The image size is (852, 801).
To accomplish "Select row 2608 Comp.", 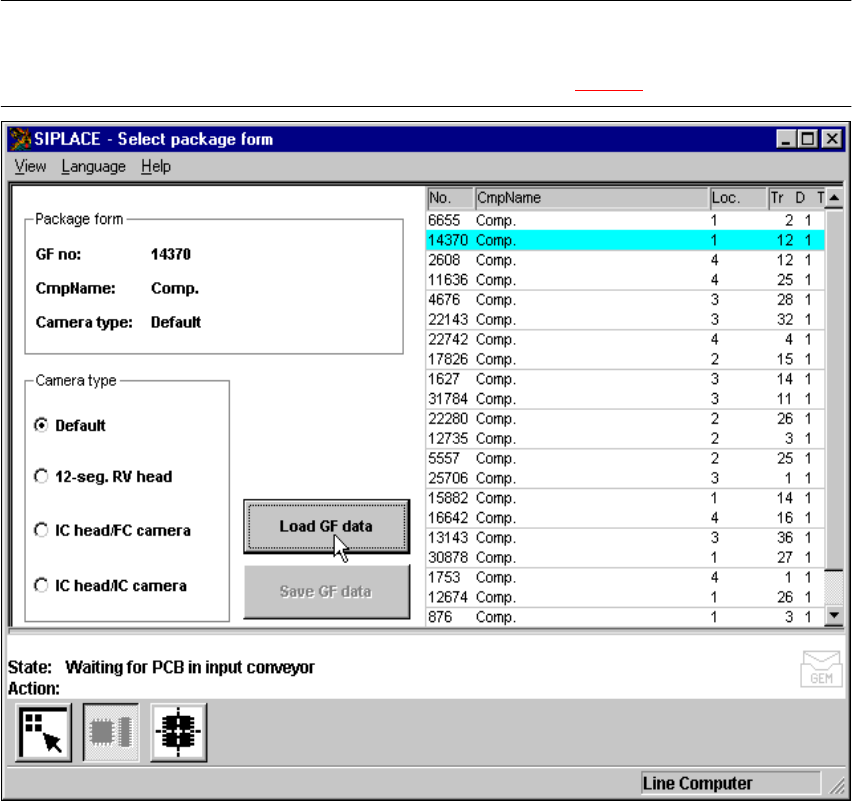I will [625, 260].
